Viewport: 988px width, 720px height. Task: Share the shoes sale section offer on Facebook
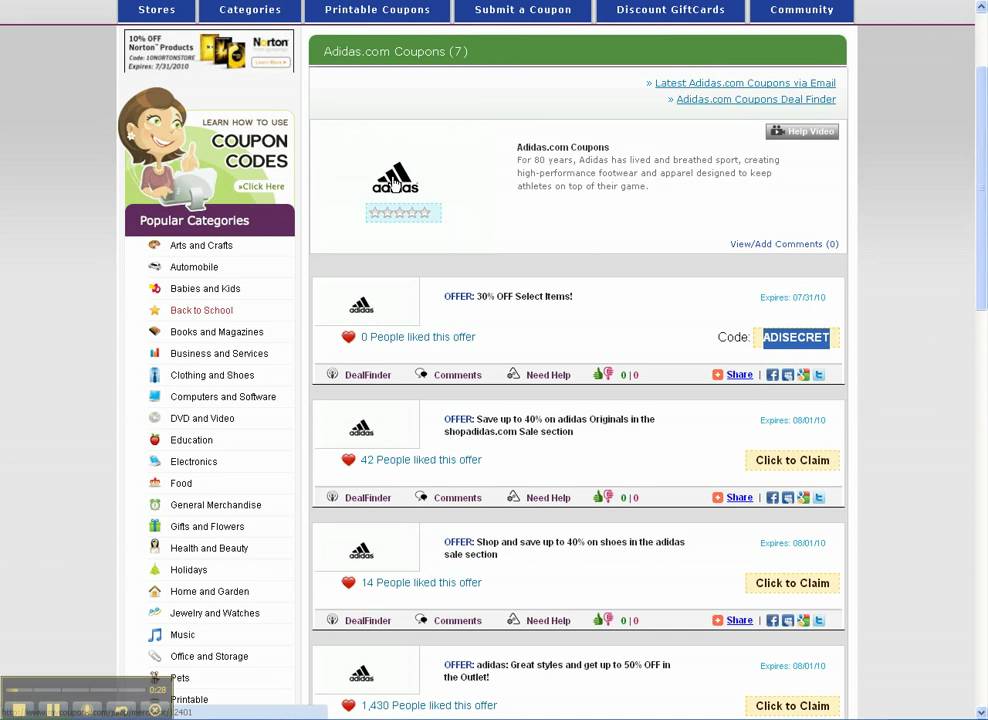772,620
